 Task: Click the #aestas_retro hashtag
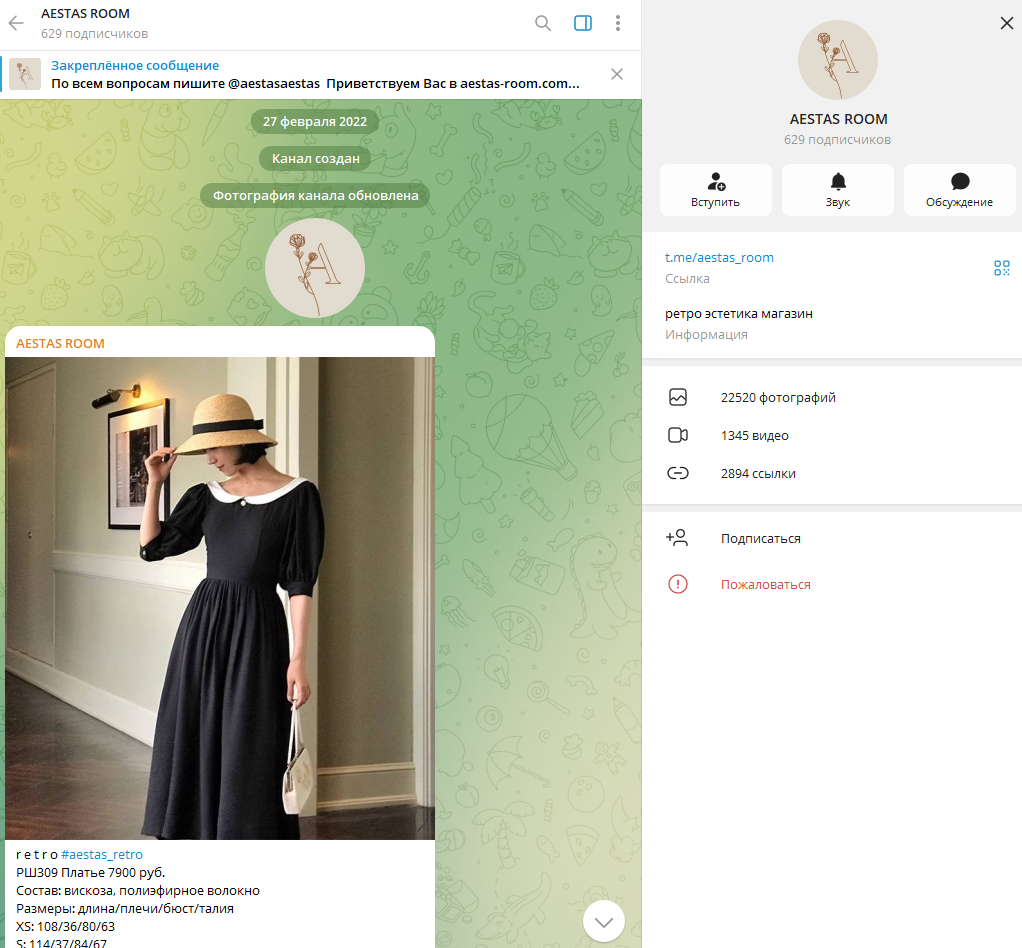click(102, 854)
